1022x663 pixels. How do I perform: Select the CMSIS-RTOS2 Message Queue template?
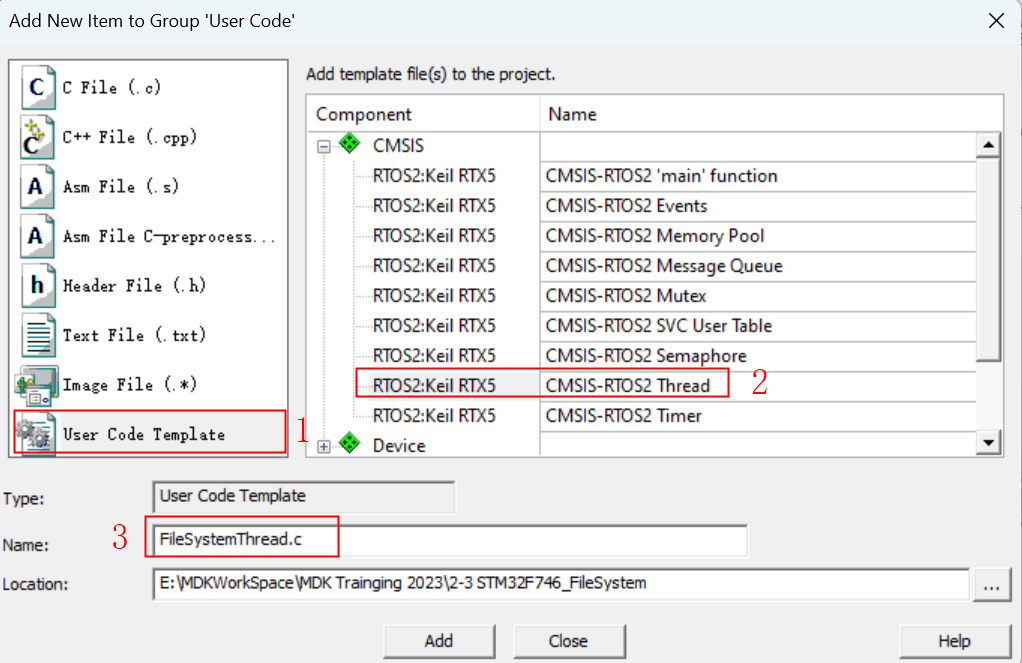[664, 266]
